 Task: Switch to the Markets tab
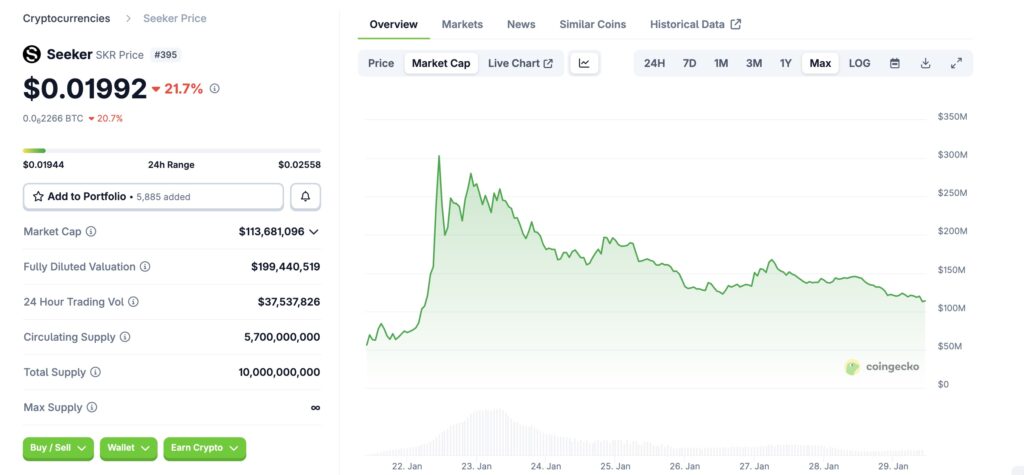coord(462,24)
